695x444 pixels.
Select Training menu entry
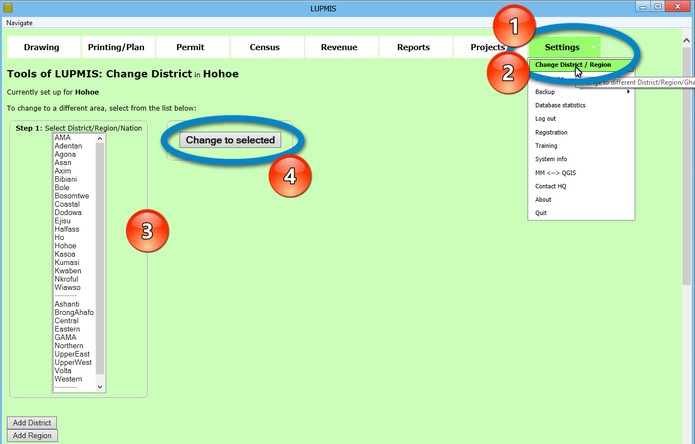click(x=581, y=146)
